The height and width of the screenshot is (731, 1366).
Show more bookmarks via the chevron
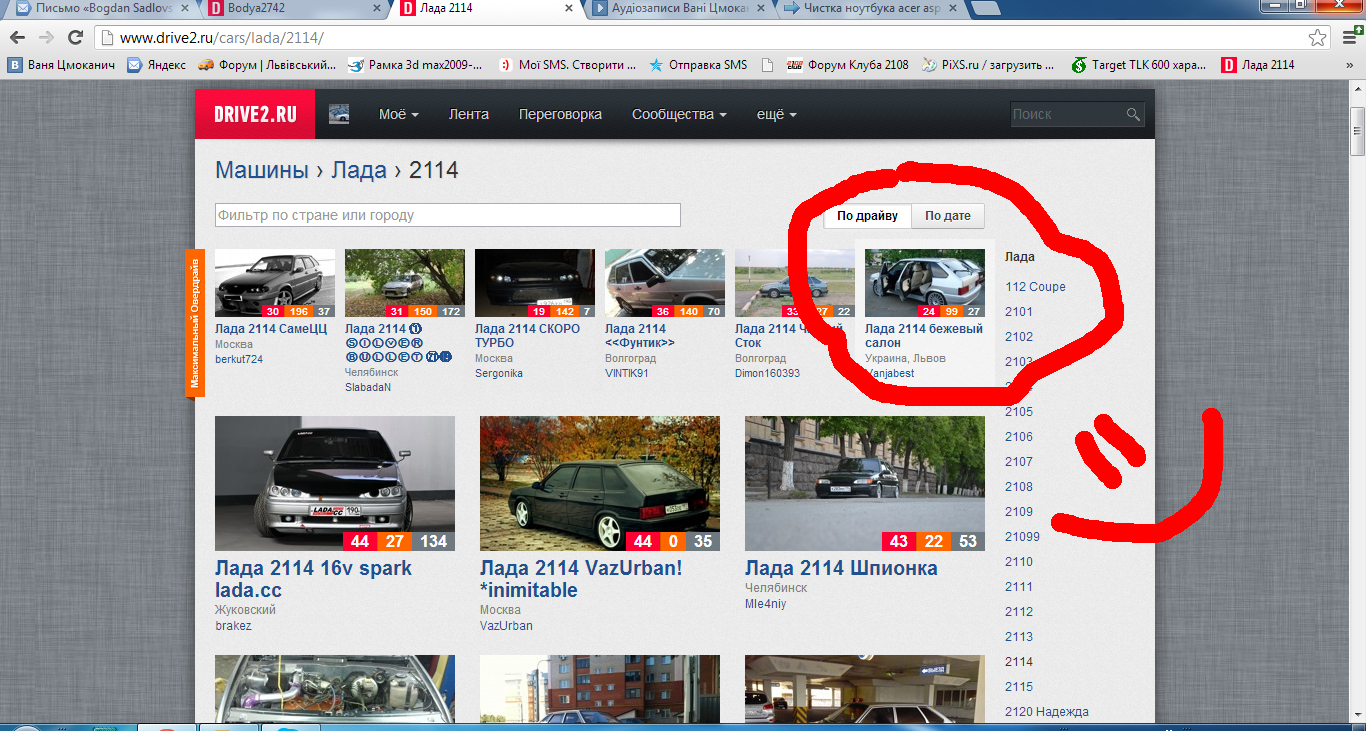1350,65
